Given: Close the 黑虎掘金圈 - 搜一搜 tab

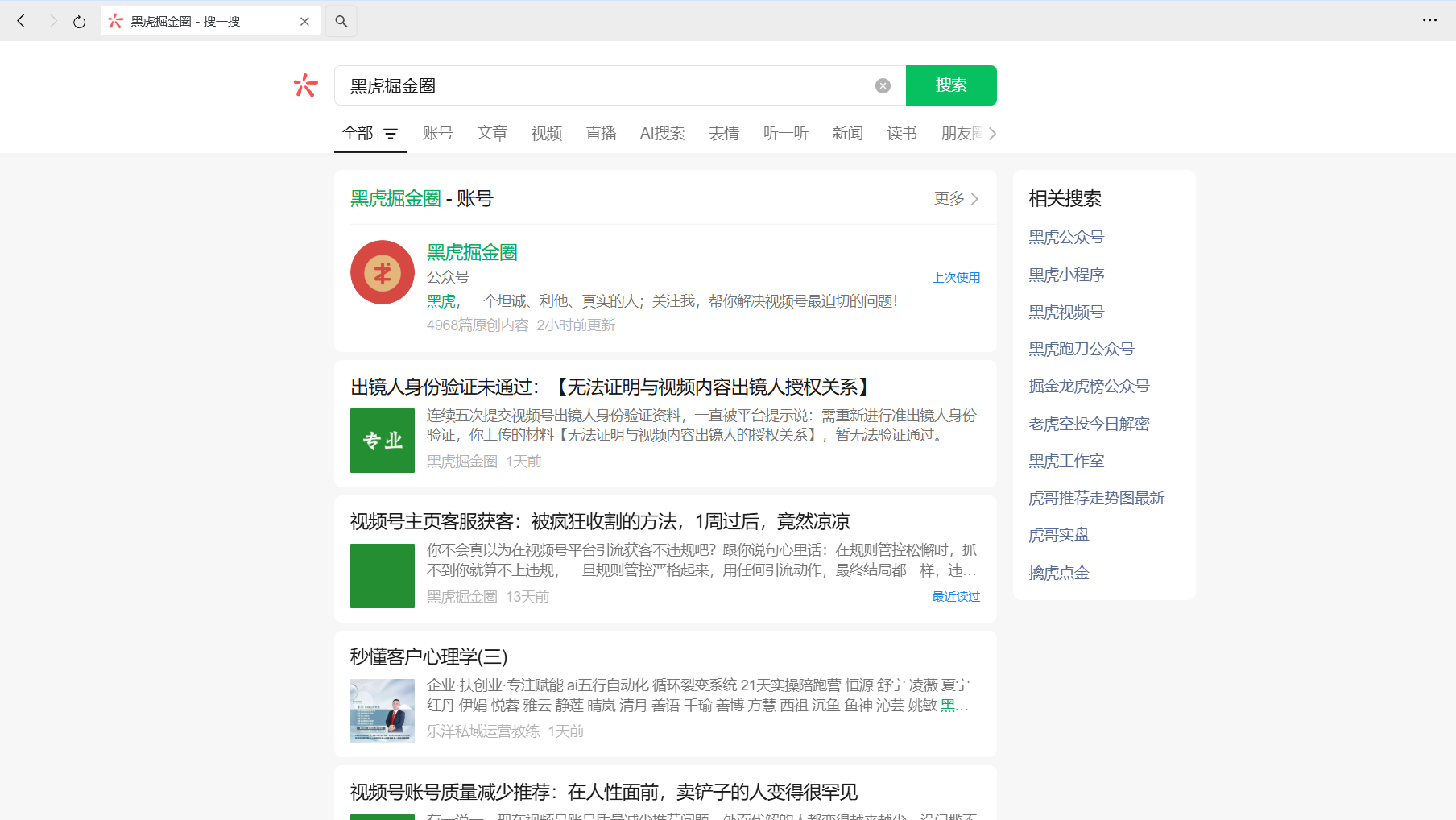Looking at the screenshot, I should (304, 22).
